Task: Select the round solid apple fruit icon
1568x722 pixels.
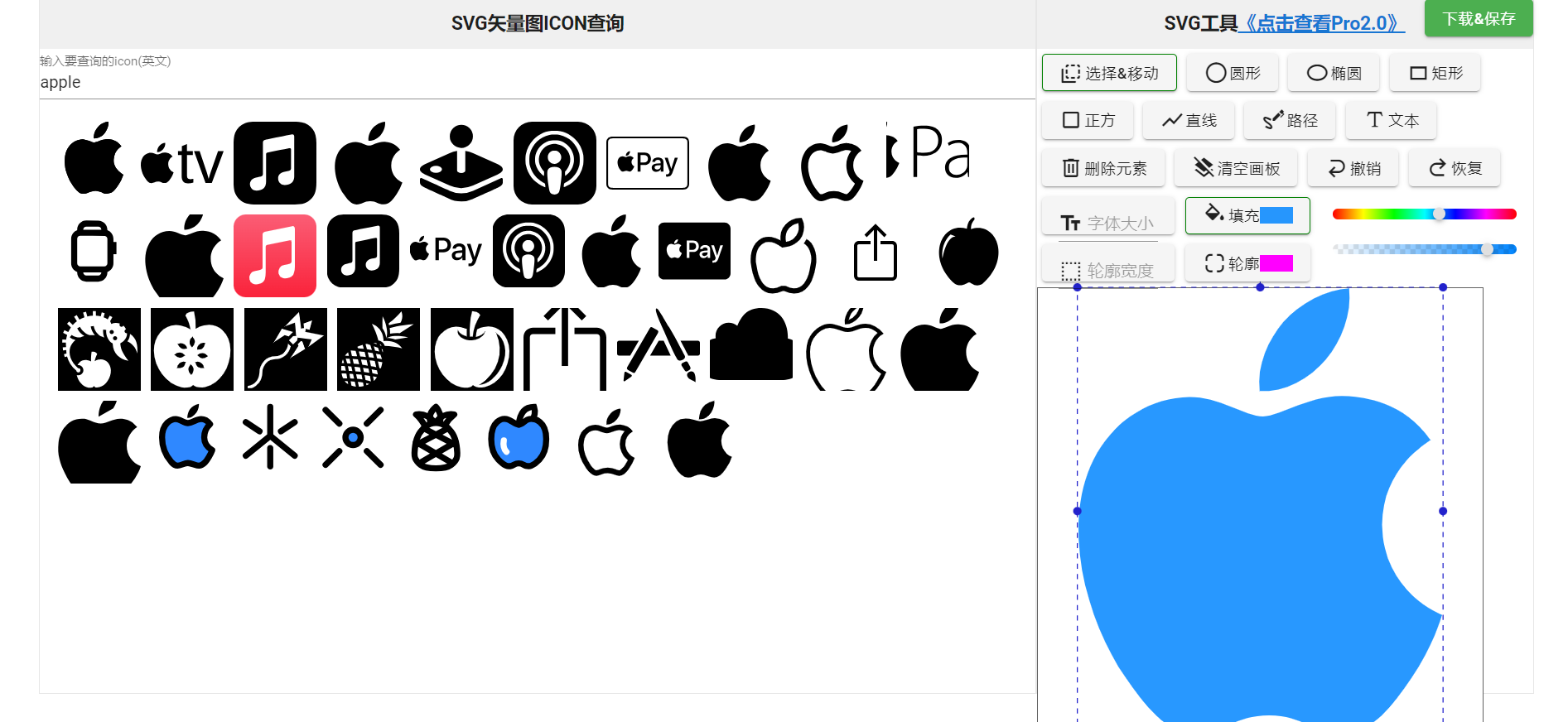Action: click(968, 252)
